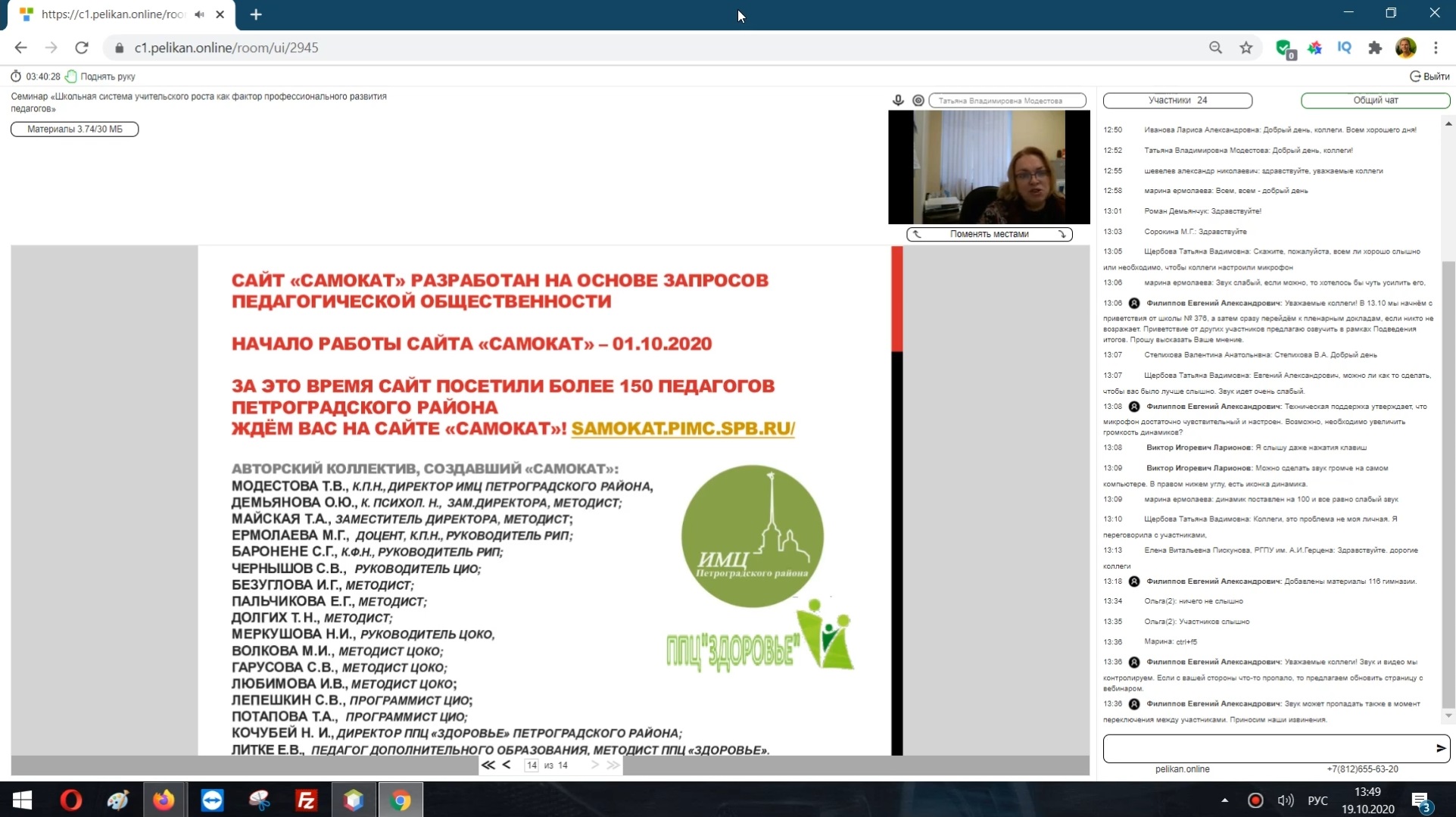Viewport: 1456px width, 817px height.
Task: Mute the tab via the speaker icon
Action: 199,14
